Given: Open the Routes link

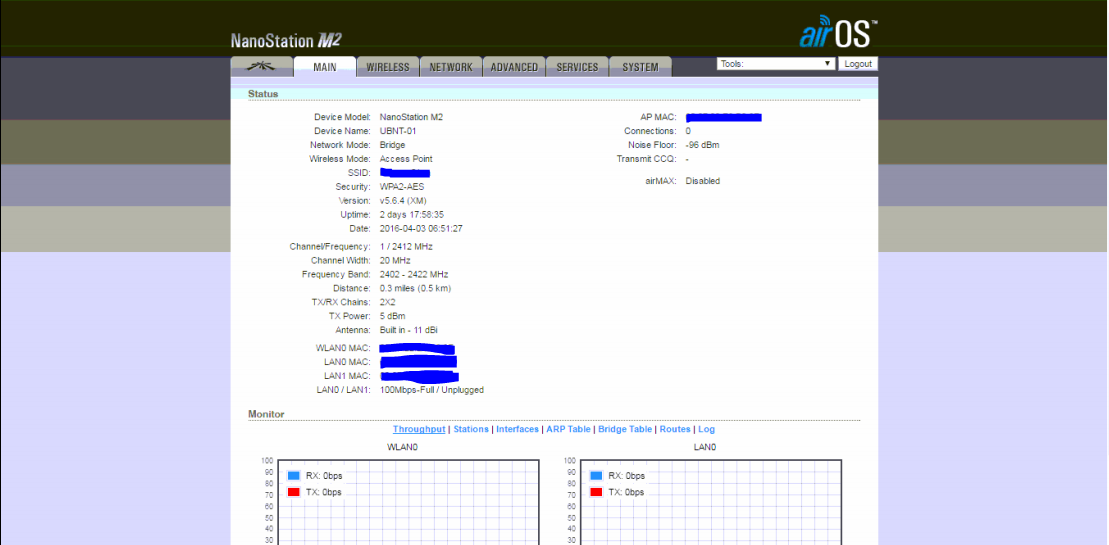Looking at the screenshot, I should [675, 429].
